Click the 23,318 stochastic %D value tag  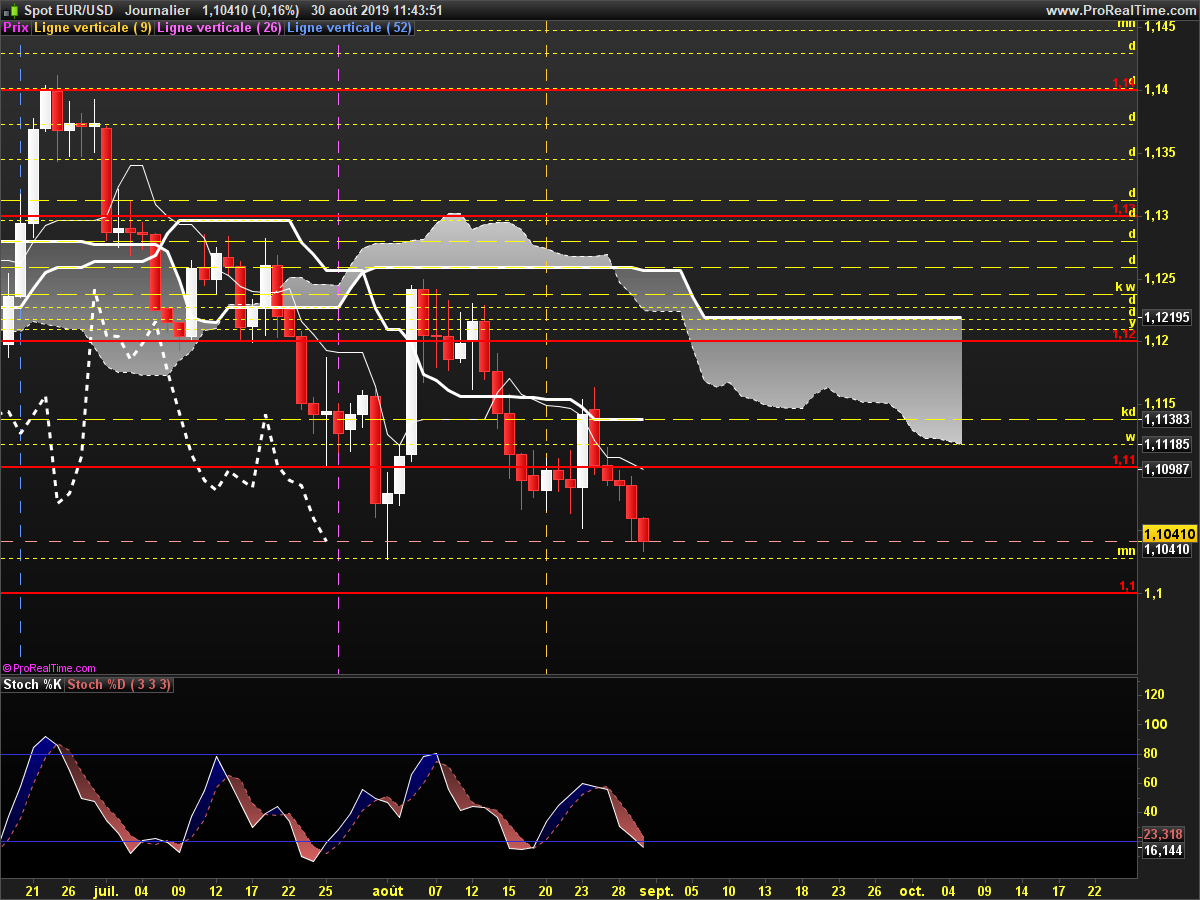point(1163,834)
